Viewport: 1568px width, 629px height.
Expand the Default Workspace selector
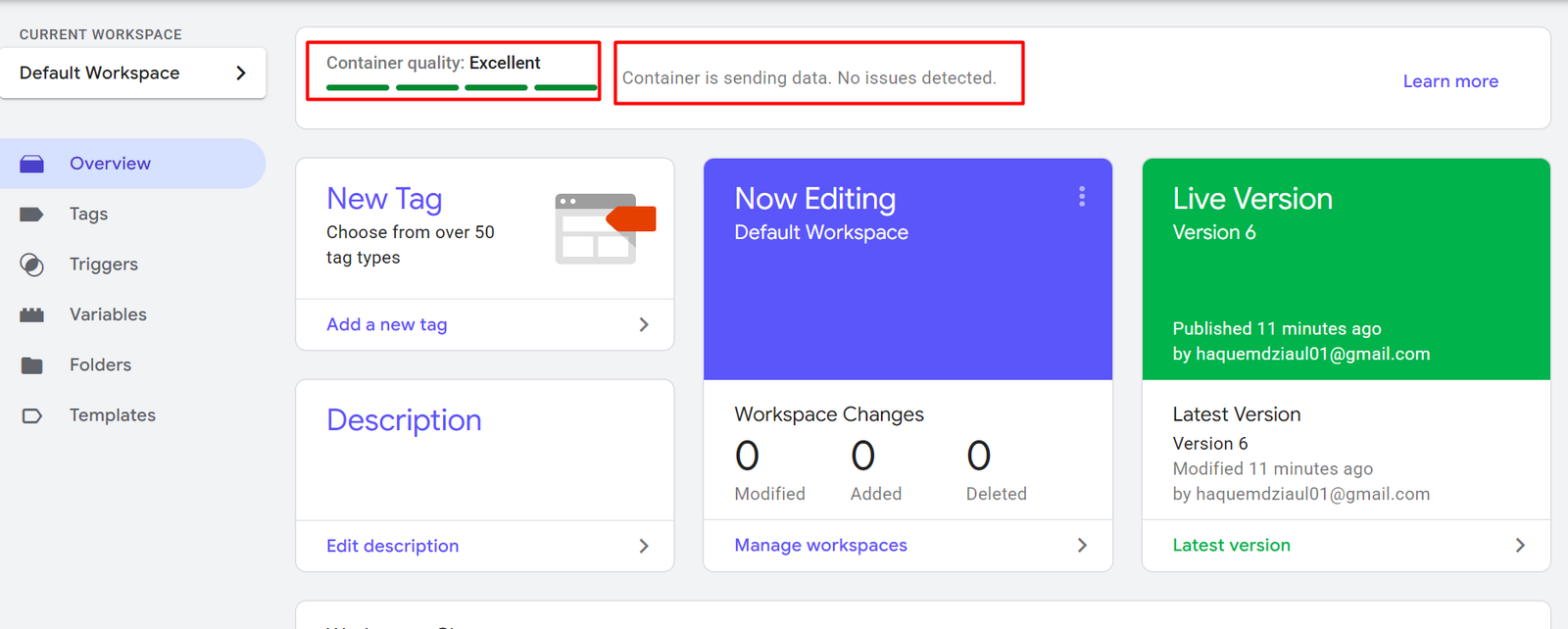tap(241, 73)
